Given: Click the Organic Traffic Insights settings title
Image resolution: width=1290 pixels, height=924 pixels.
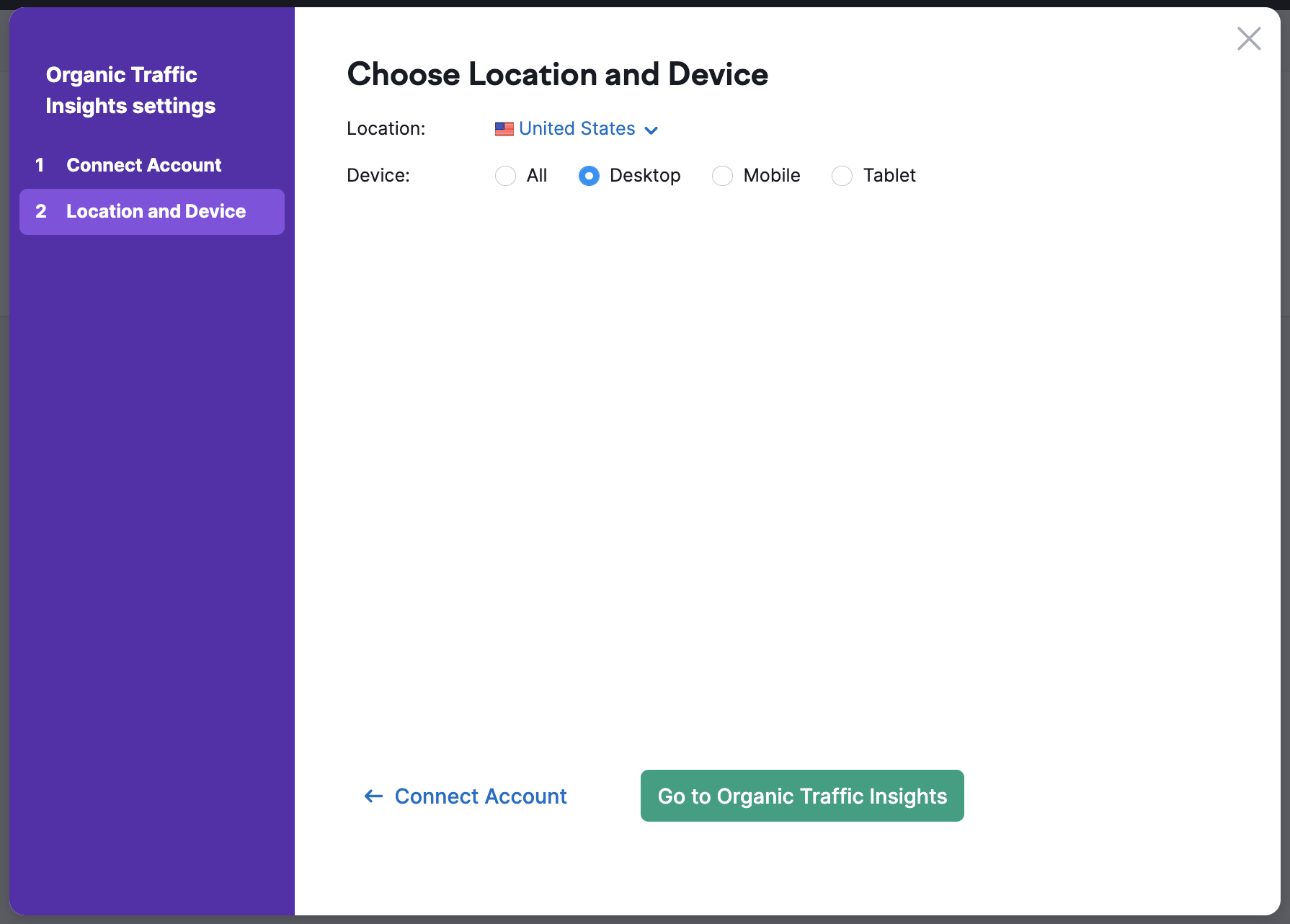Looking at the screenshot, I should tap(130, 90).
